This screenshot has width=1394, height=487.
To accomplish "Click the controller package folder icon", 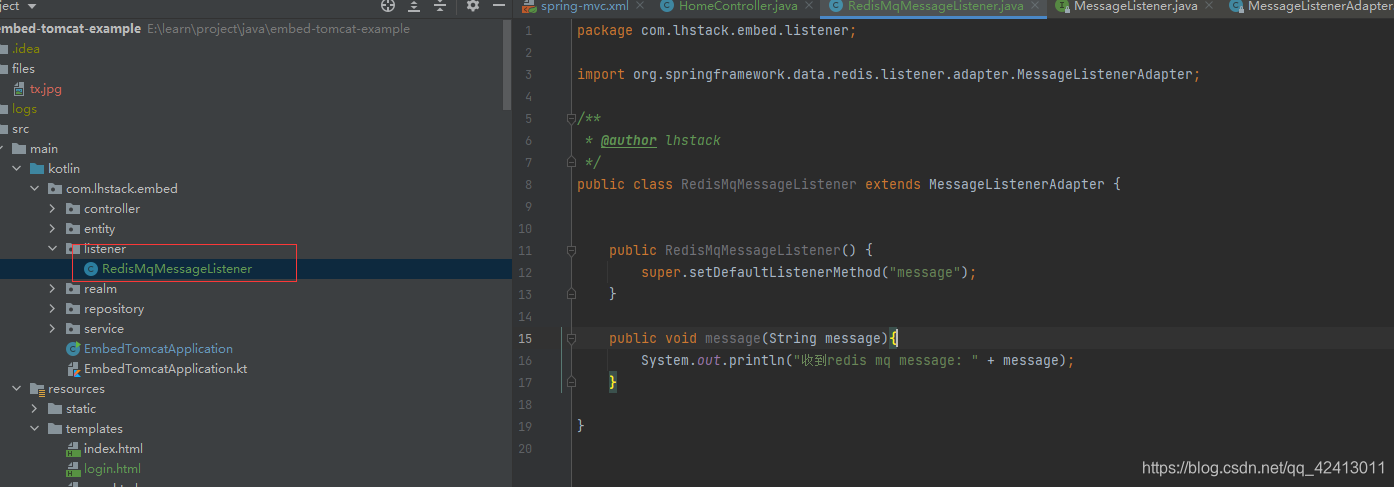I will pos(73,209).
